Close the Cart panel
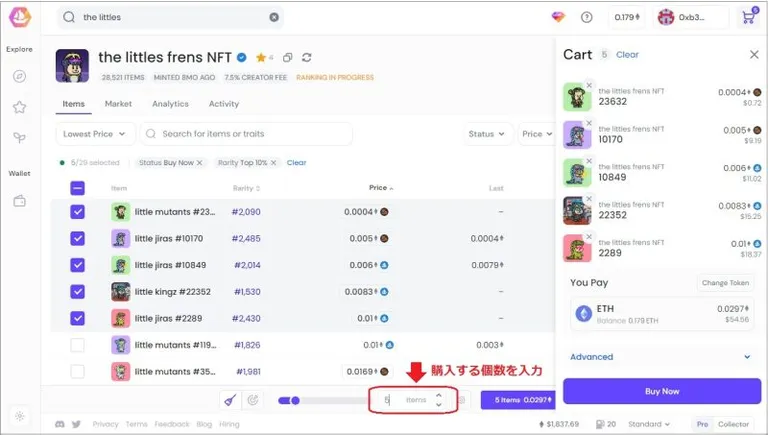Viewport: 768px width, 435px height. (754, 54)
